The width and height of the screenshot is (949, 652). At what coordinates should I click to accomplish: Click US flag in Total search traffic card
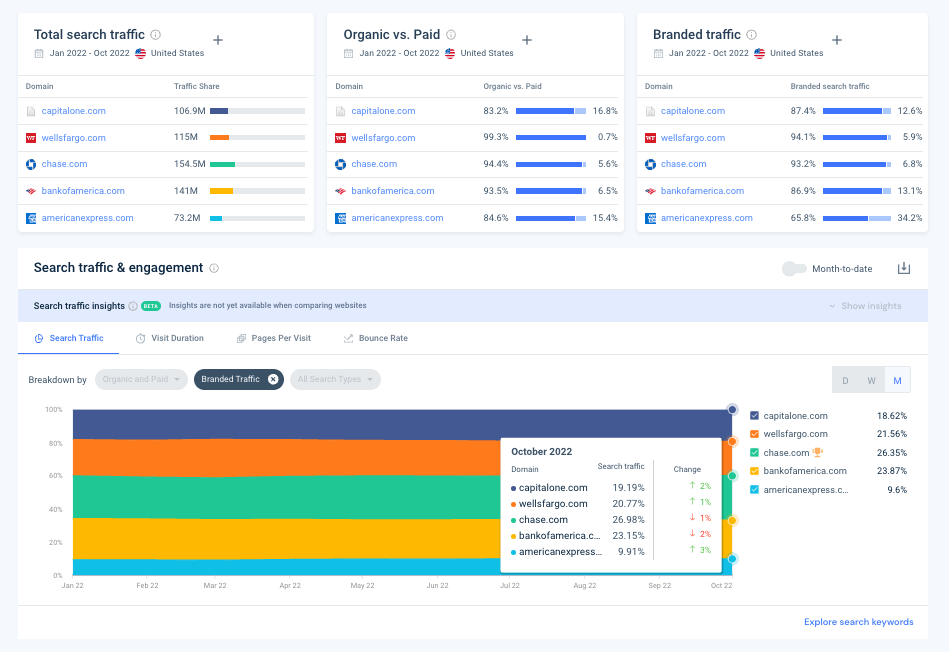pyautogui.click(x=140, y=53)
